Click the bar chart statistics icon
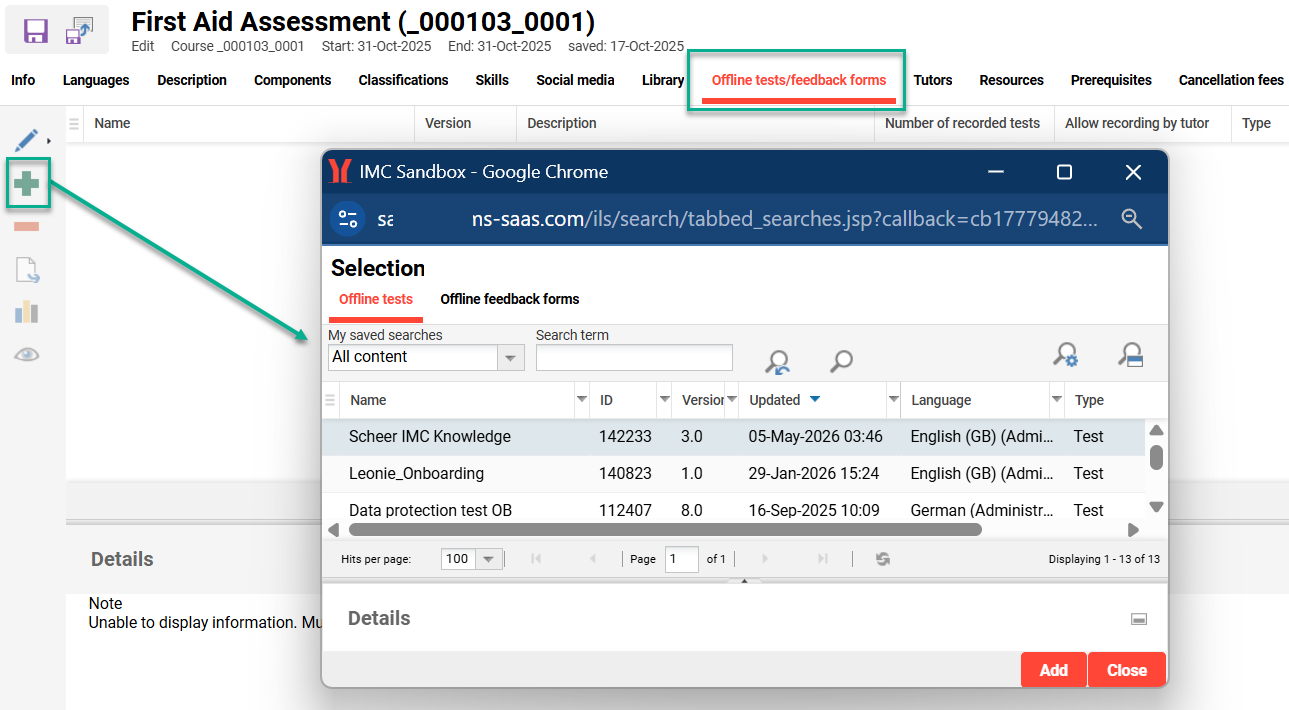This screenshot has height=710, width=1289. [27, 312]
